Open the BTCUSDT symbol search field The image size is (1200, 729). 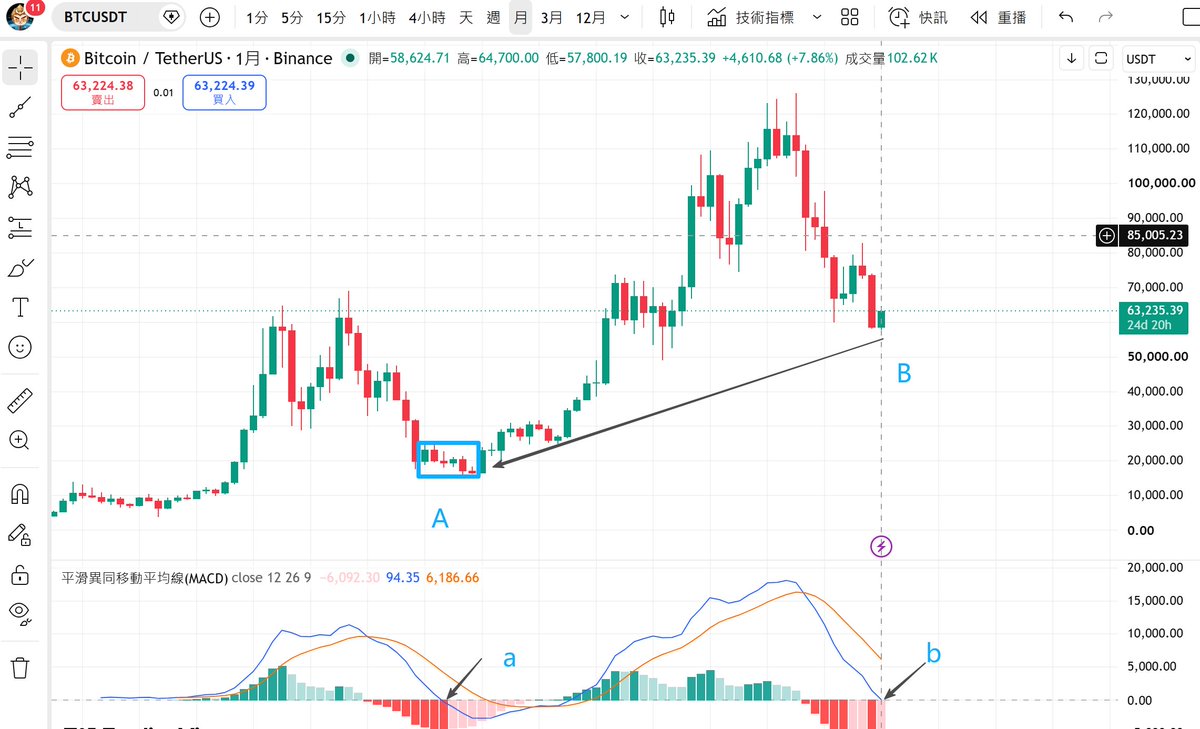click(119, 17)
